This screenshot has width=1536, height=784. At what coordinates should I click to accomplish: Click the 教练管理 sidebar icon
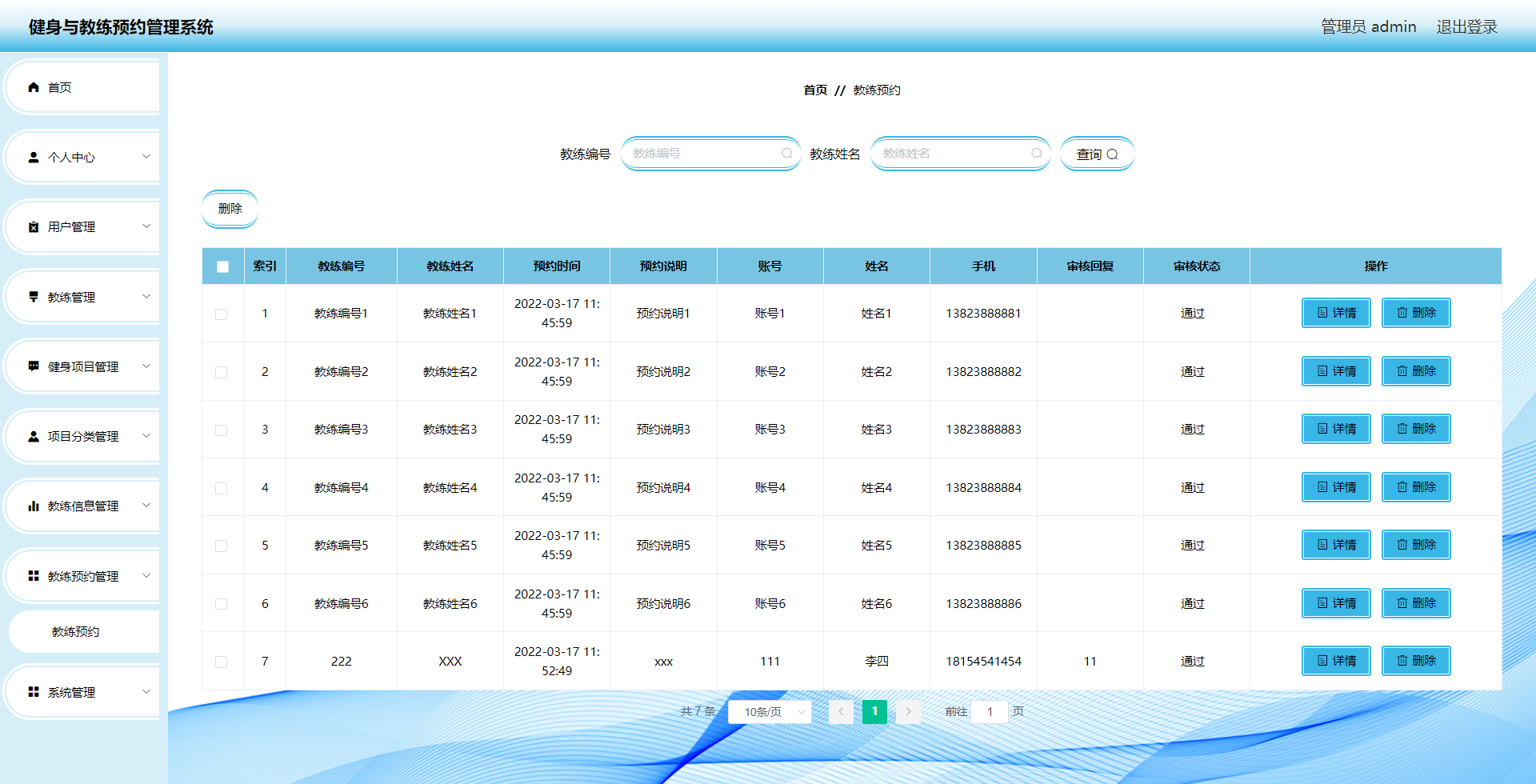(x=33, y=296)
